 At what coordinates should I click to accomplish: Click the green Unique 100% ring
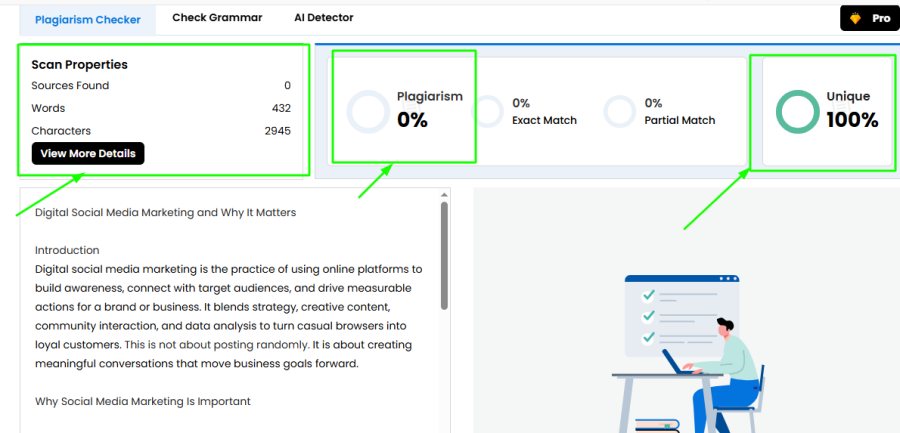[797, 112]
